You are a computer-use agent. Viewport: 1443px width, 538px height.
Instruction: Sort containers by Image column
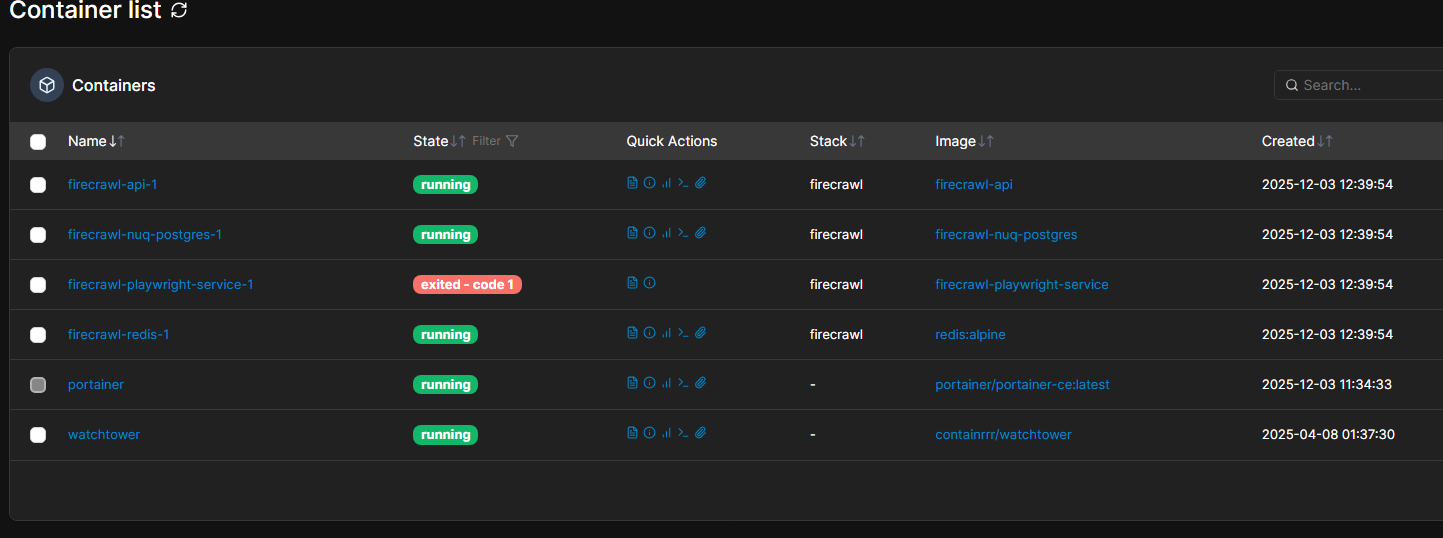click(x=964, y=141)
